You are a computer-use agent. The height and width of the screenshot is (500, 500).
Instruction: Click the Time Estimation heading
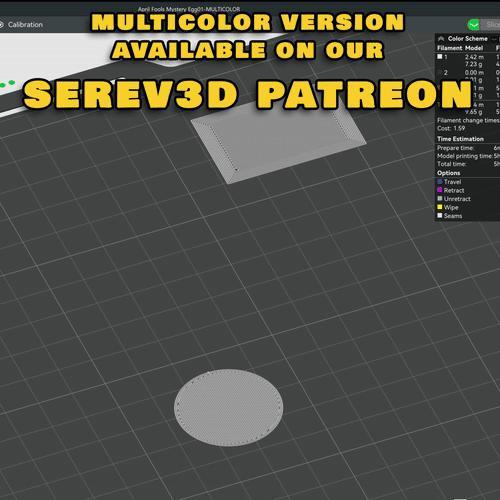coord(460,139)
